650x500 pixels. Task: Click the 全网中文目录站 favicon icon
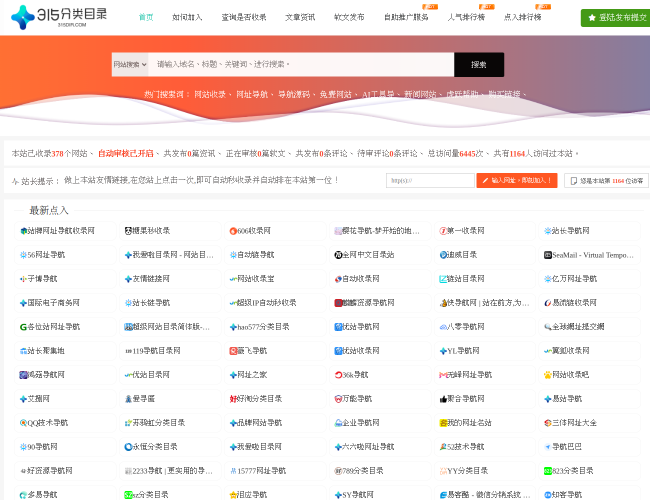[x=338, y=255]
